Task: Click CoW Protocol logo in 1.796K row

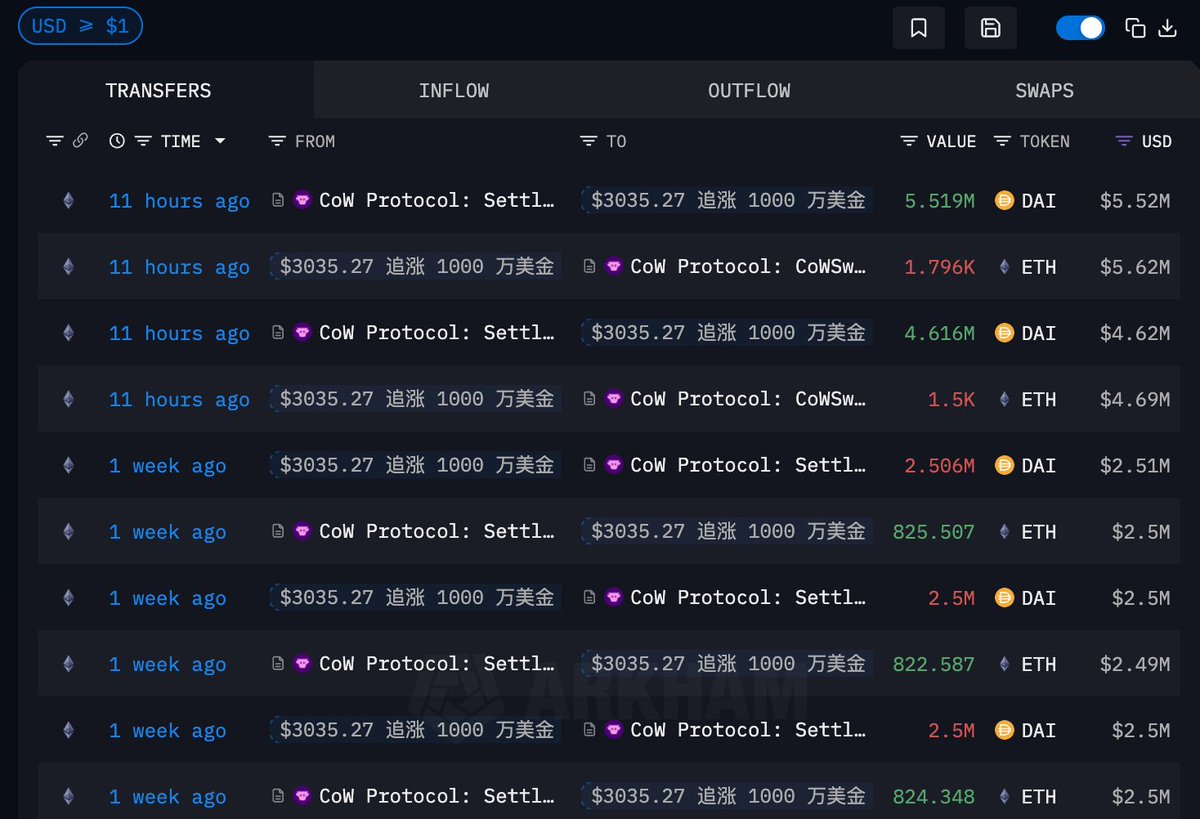Action: click(x=613, y=266)
